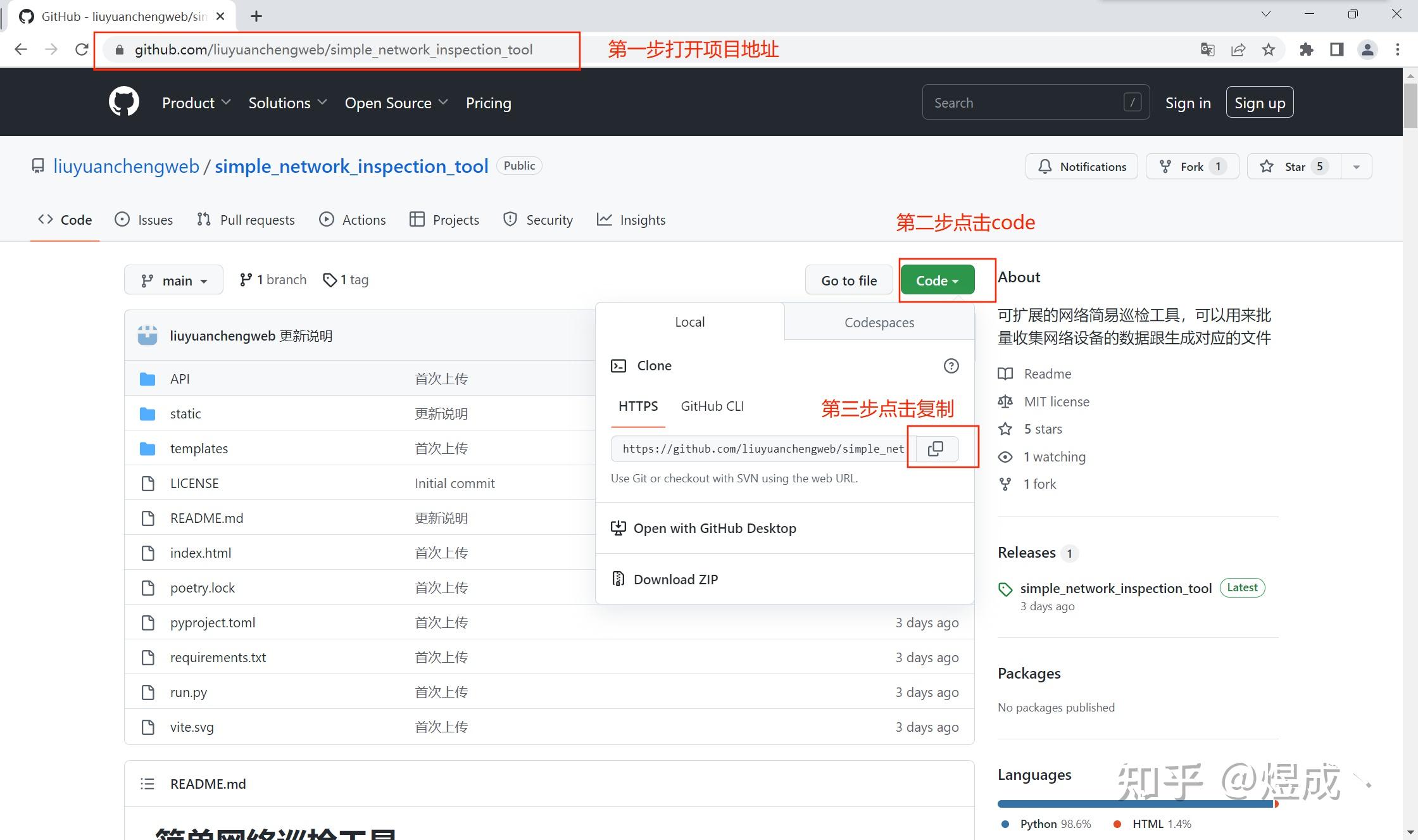Select the GitHub CLI clone tab

click(712, 406)
